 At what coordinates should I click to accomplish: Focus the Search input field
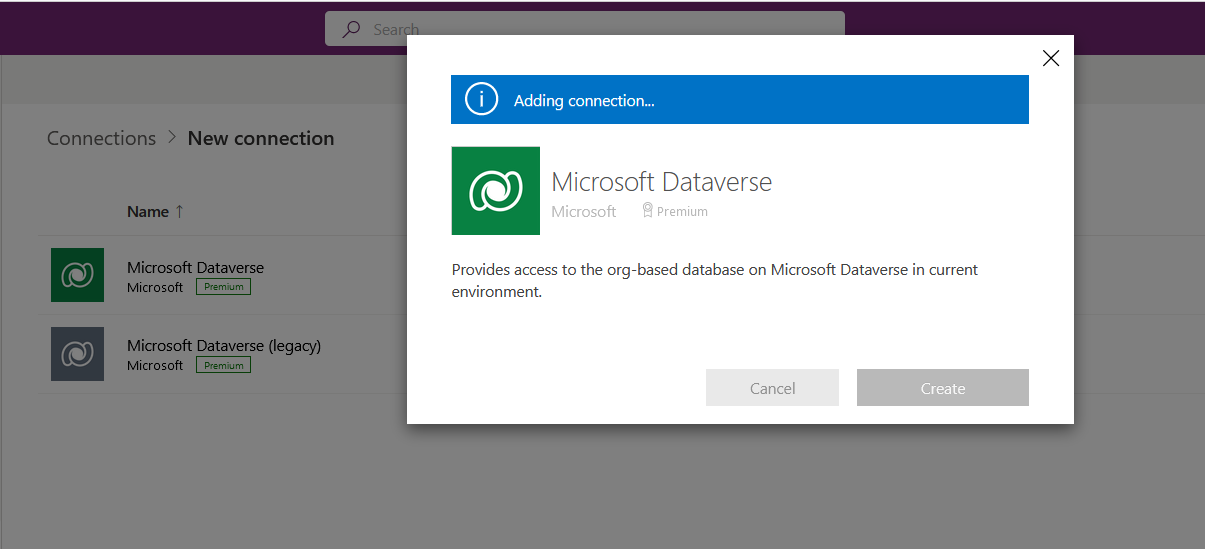coord(585,29)
